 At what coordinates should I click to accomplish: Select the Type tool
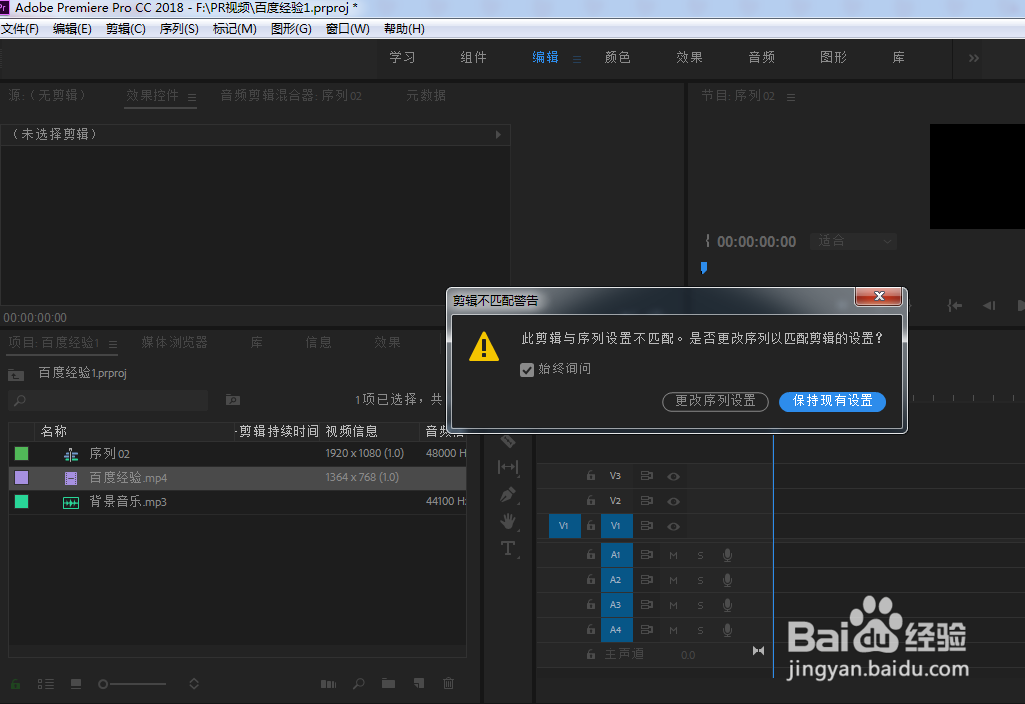pyautogui.click(x=508, y=548)
